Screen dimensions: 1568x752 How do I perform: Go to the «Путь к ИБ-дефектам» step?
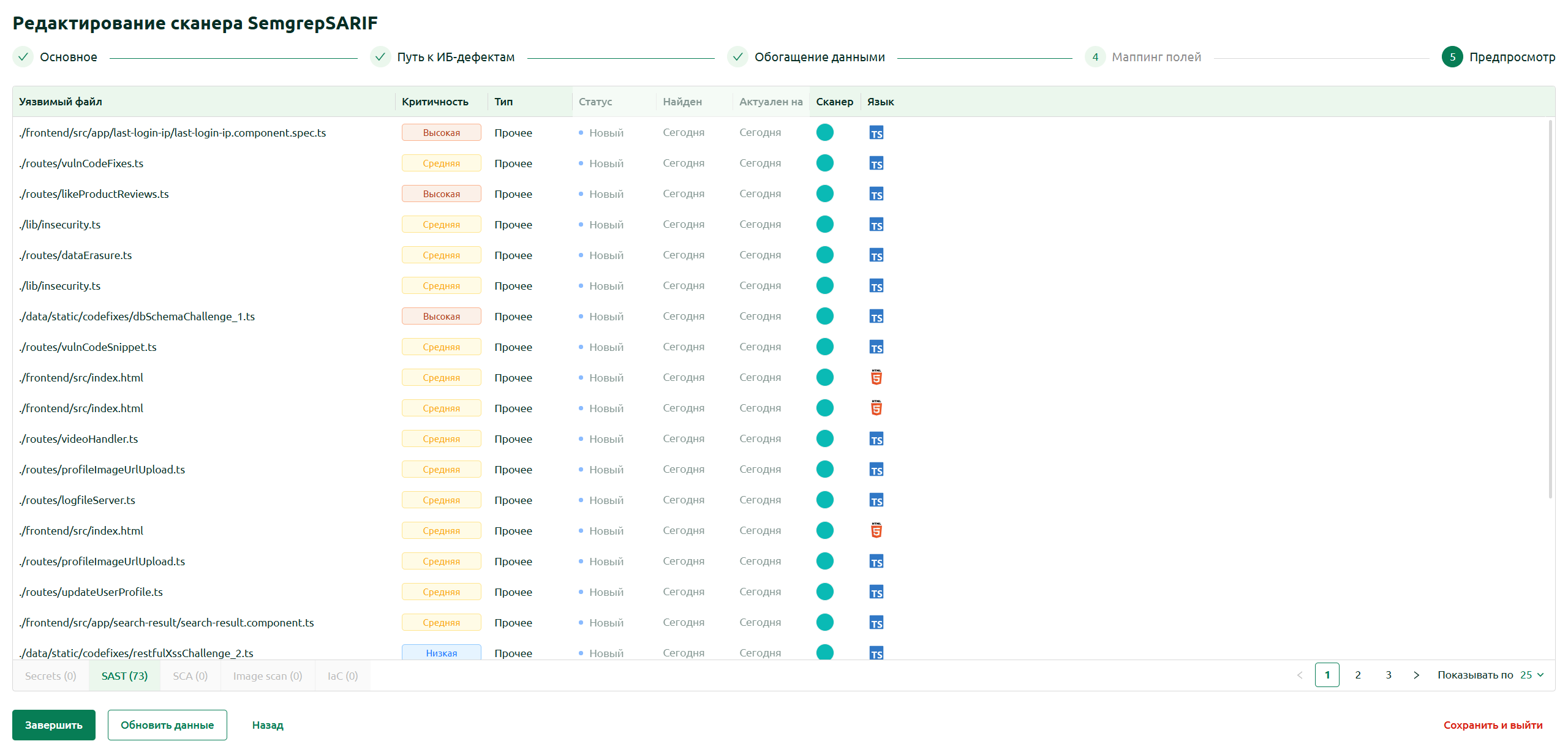coord(443,57)
